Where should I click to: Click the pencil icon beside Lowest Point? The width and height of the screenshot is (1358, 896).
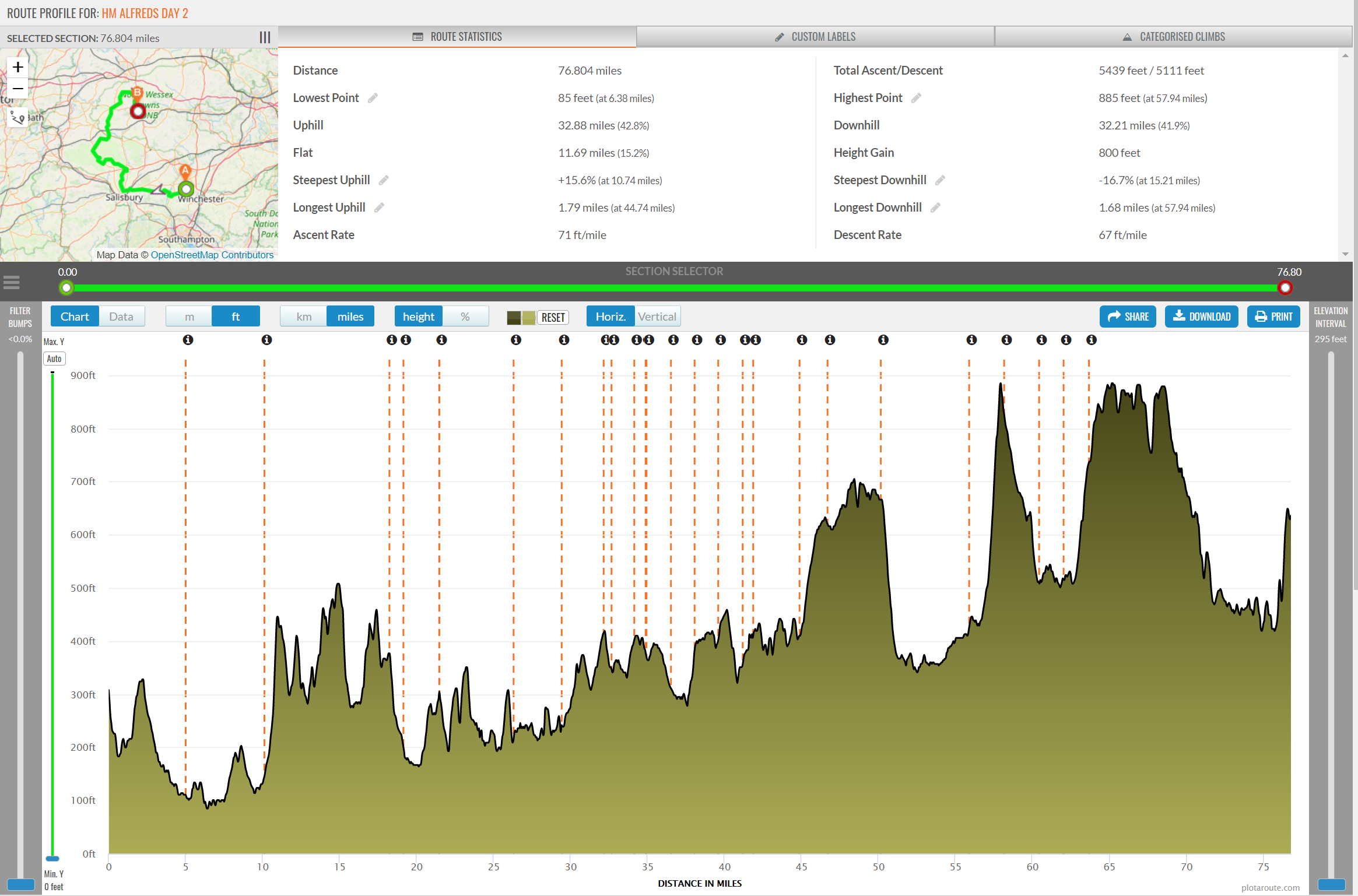tap(373, 98)
